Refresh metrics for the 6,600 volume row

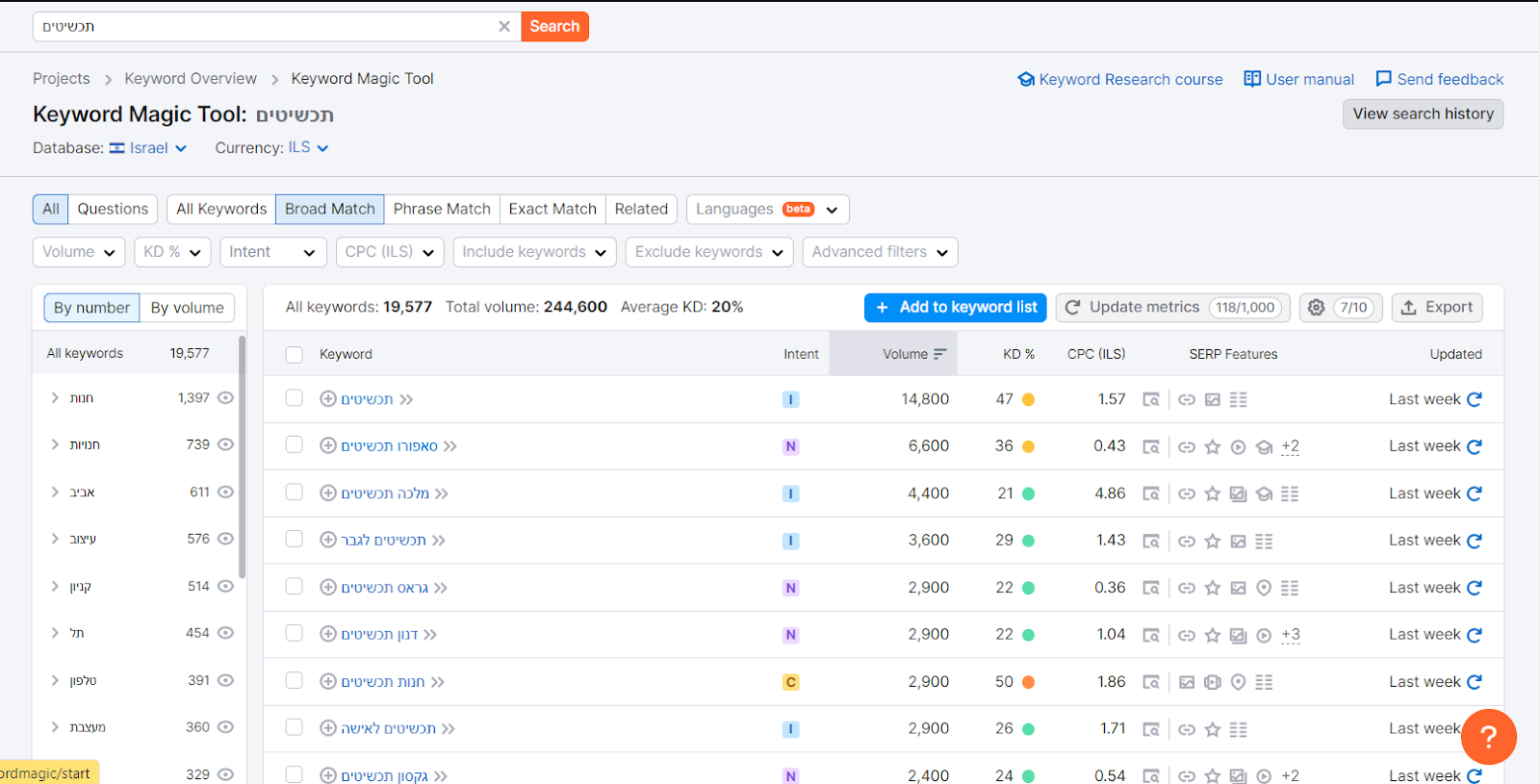click(x=1475, y=446)
